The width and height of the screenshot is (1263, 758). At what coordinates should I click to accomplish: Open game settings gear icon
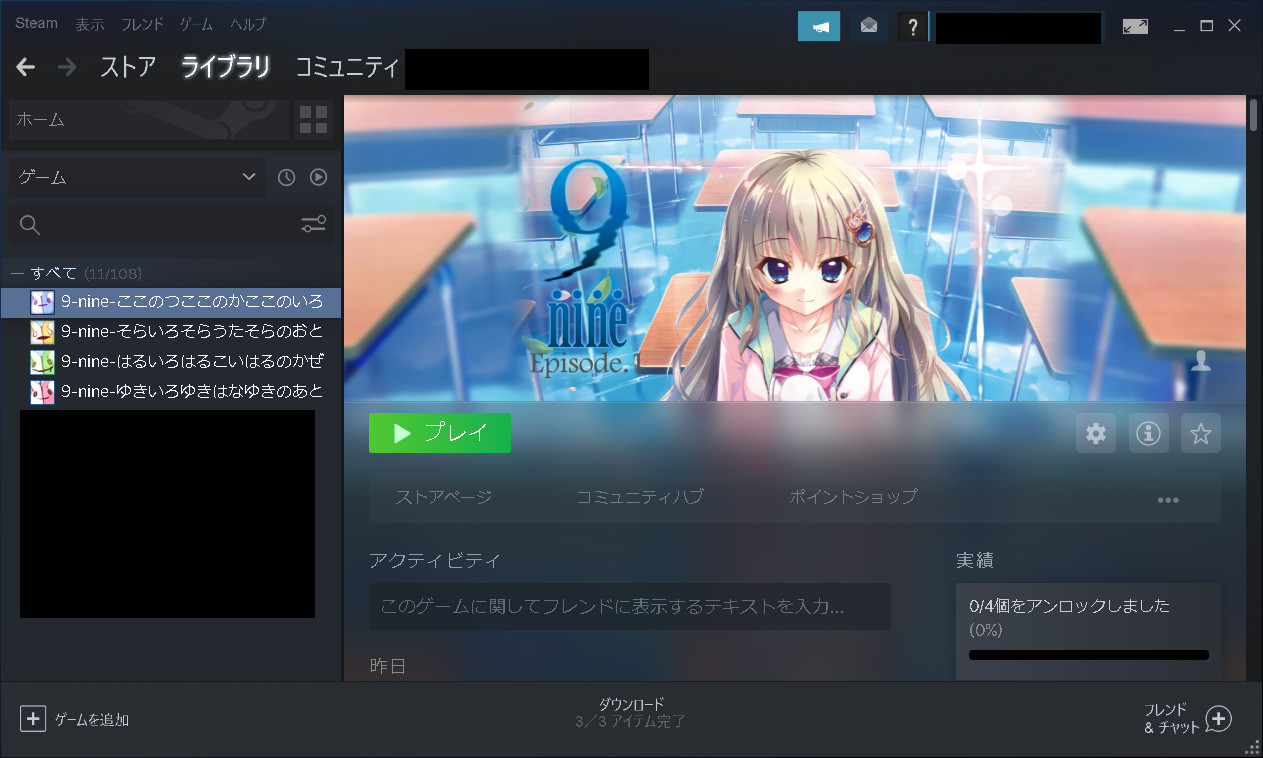pos(1096,433)
